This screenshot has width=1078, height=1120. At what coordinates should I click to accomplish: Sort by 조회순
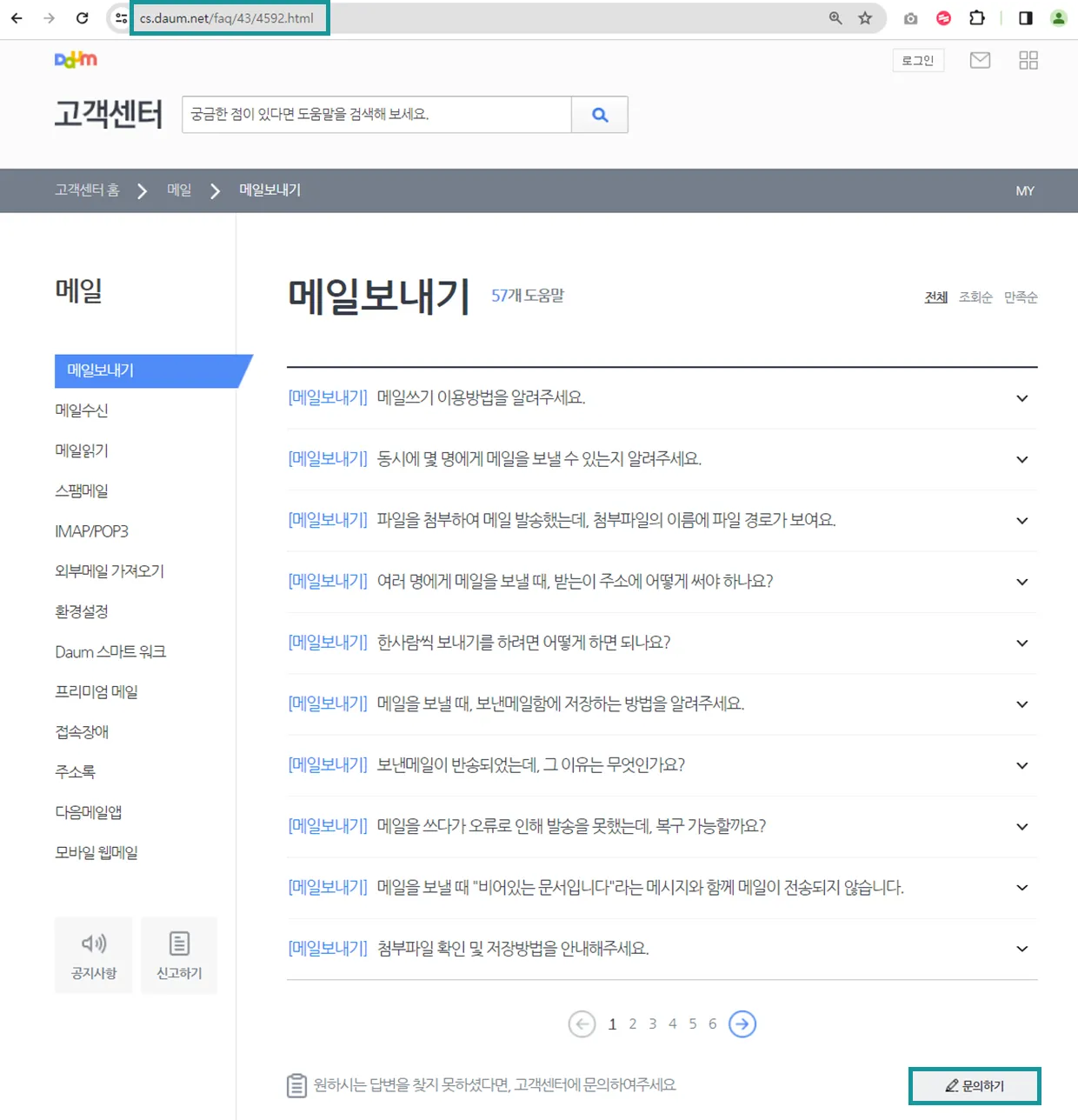(975, 297)
